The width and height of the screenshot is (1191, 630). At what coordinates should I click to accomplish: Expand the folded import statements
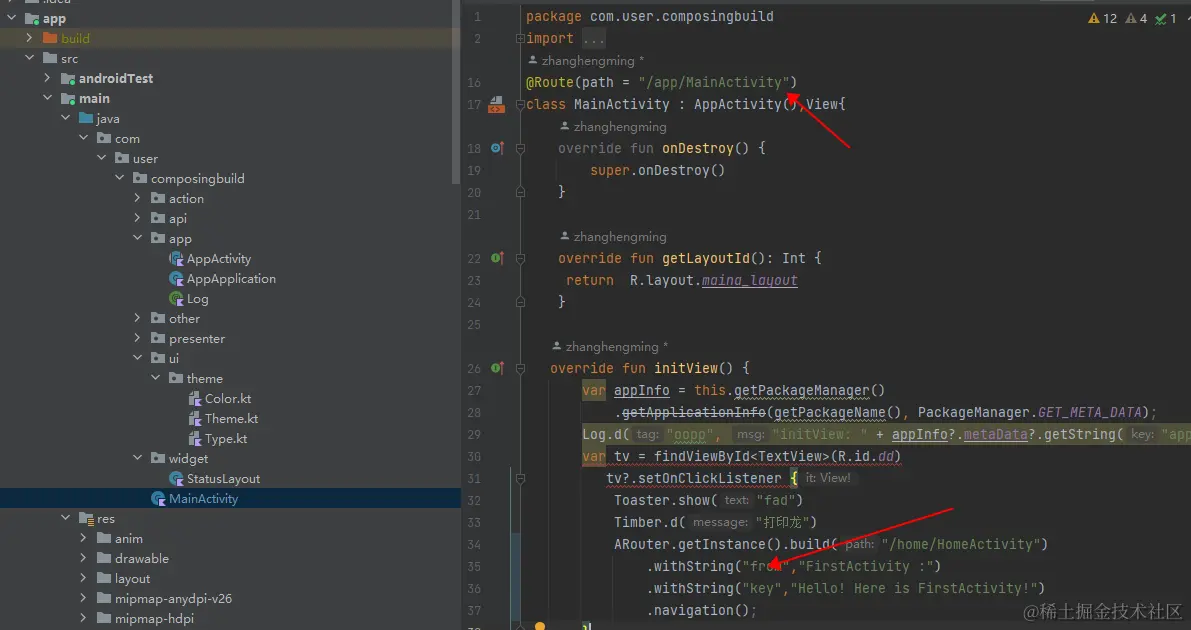point(520,38)
